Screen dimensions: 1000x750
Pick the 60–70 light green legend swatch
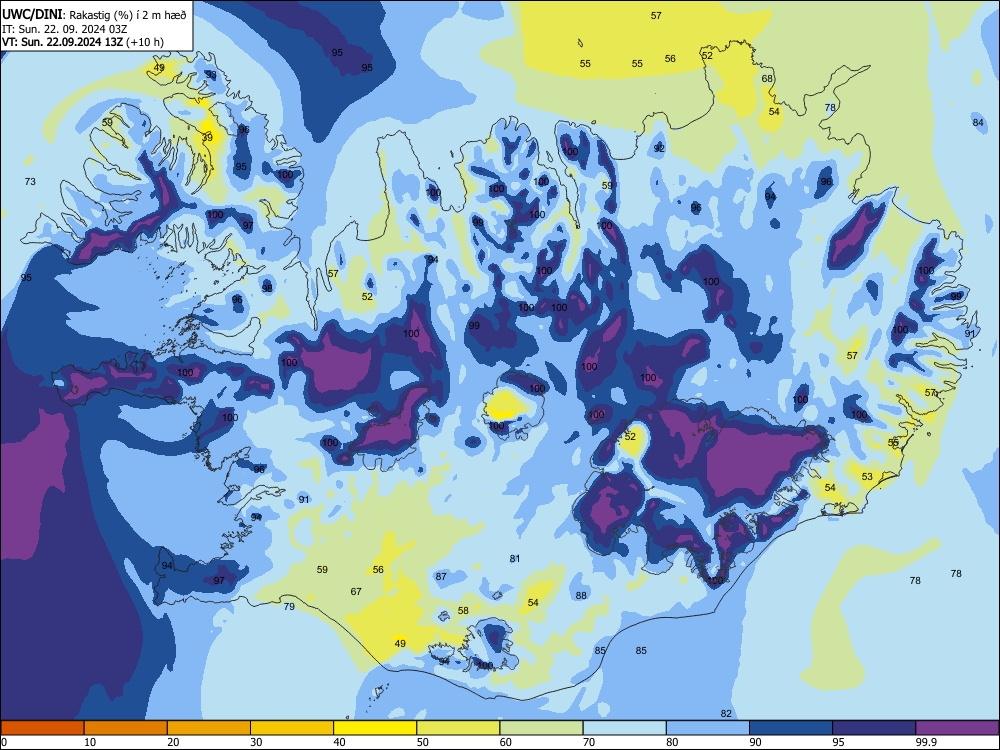point(541,728)
